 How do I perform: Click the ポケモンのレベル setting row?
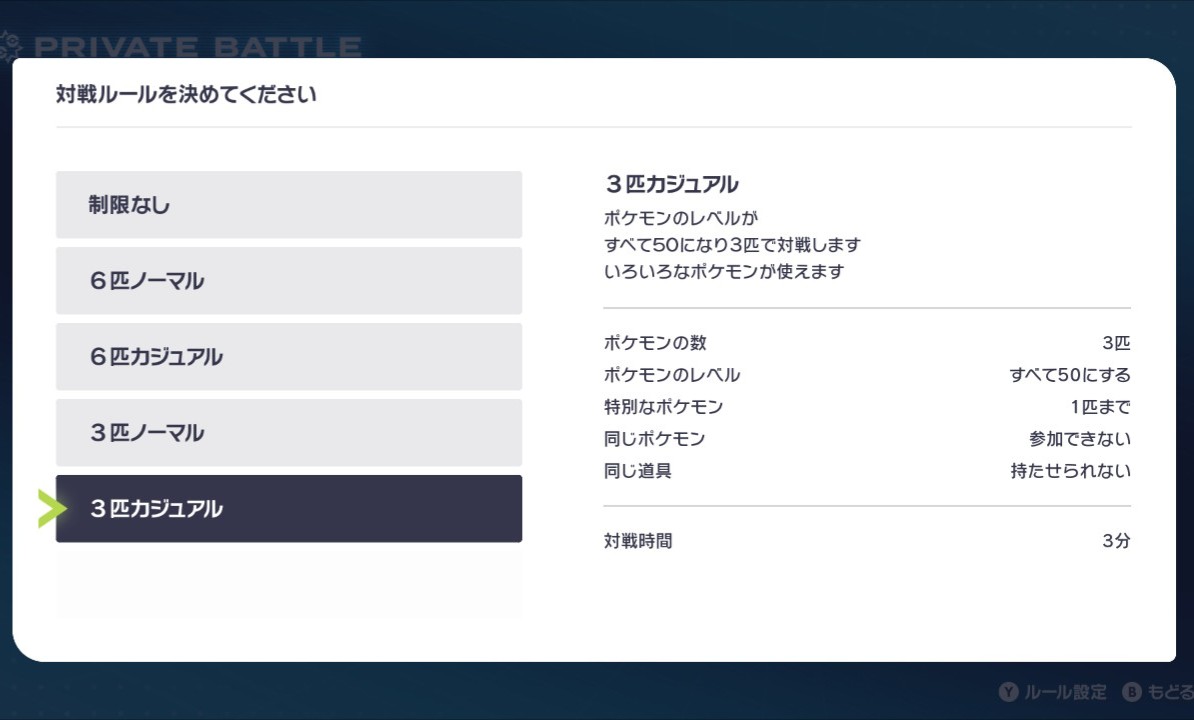pos(867,374)
